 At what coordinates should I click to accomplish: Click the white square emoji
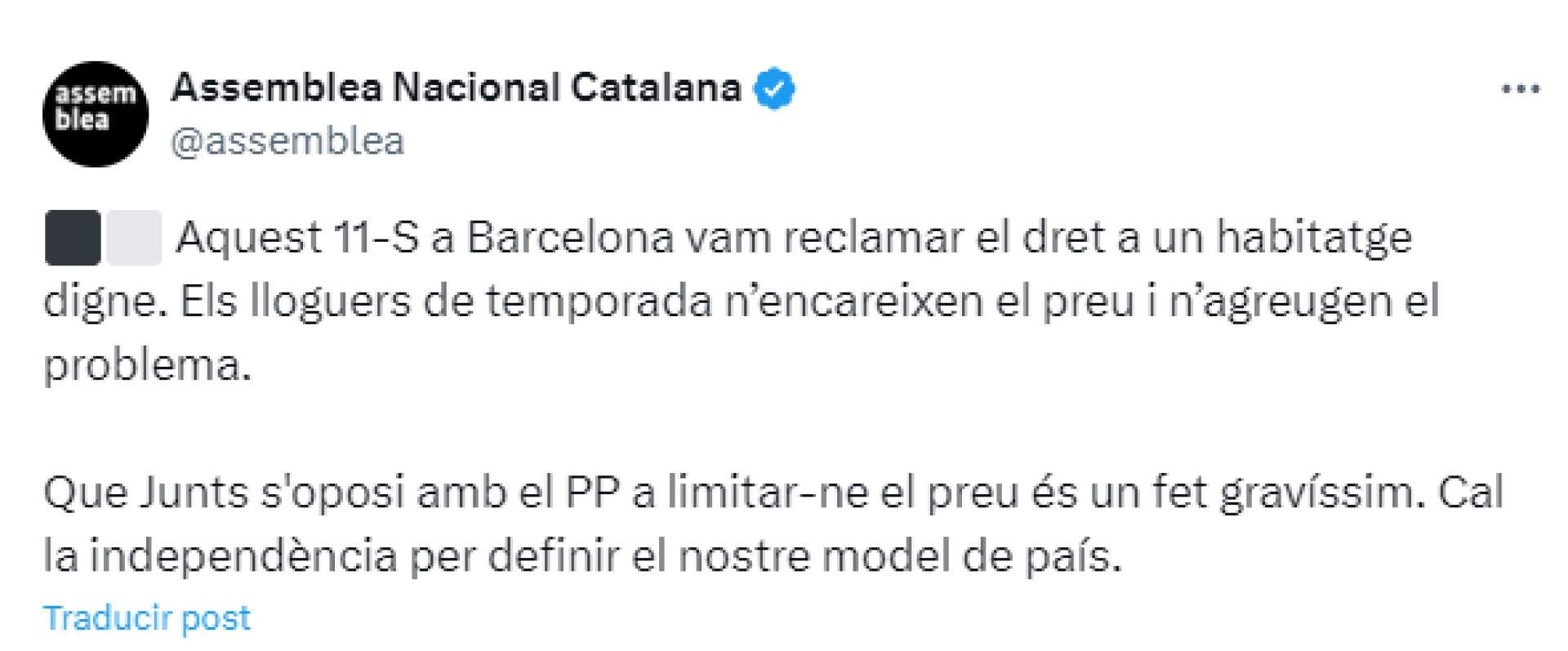[x=134, y=238]
